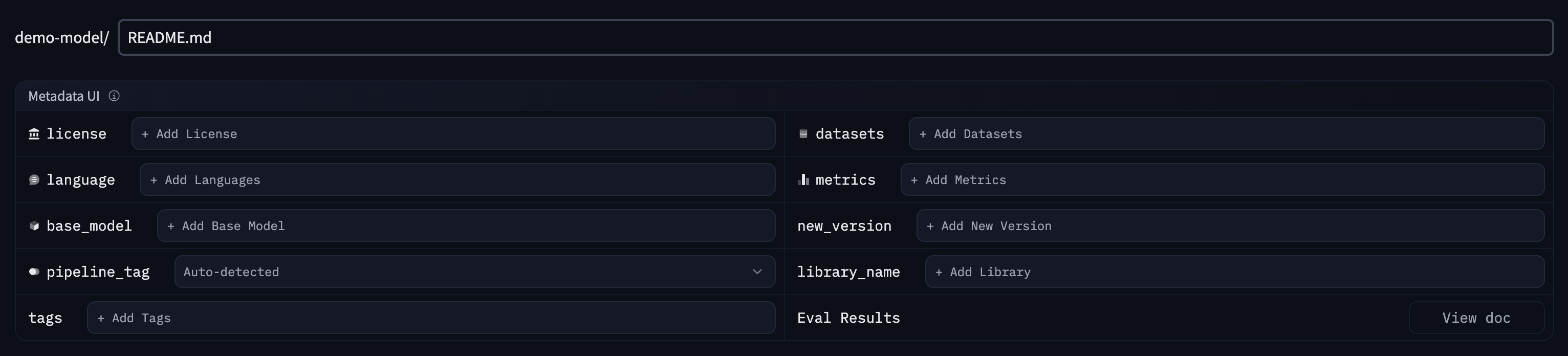Click the pipeline_tag icon

click(34, 272)
